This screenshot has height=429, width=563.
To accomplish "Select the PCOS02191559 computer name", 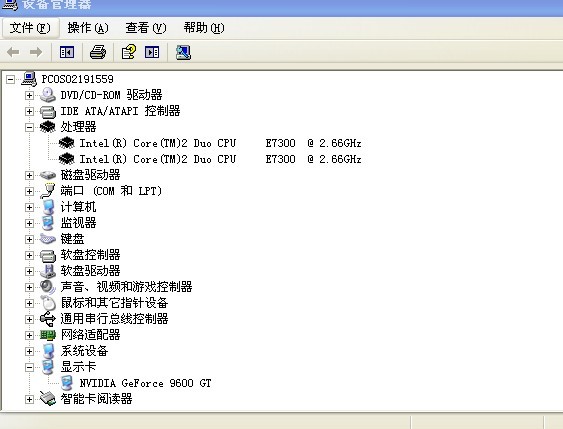I will tap(78, 79).
